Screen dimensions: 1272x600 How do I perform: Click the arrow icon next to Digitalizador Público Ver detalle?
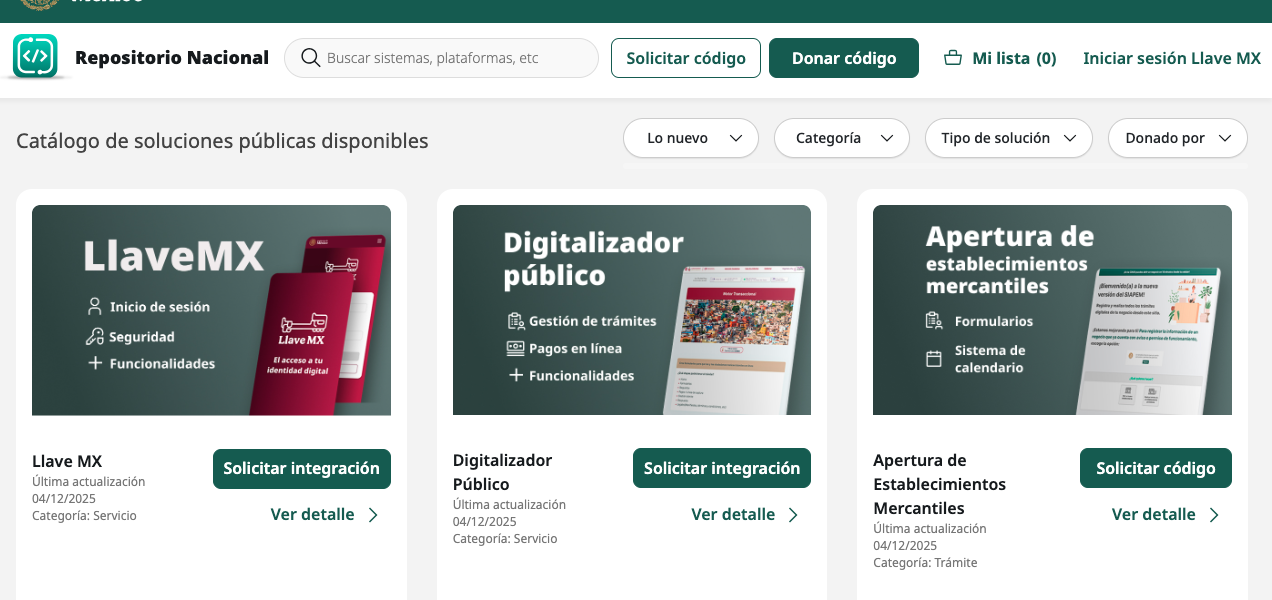793,515
